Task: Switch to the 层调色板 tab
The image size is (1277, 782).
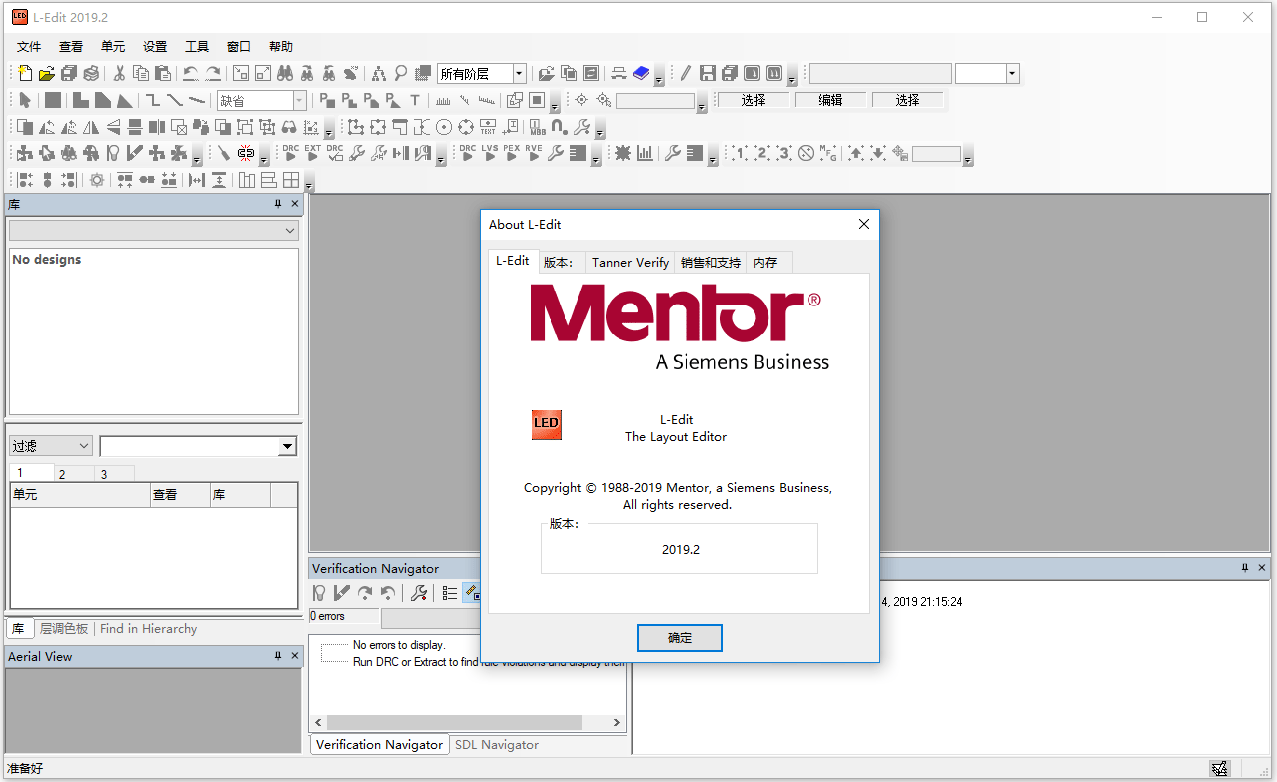Action: pos(64,629)
